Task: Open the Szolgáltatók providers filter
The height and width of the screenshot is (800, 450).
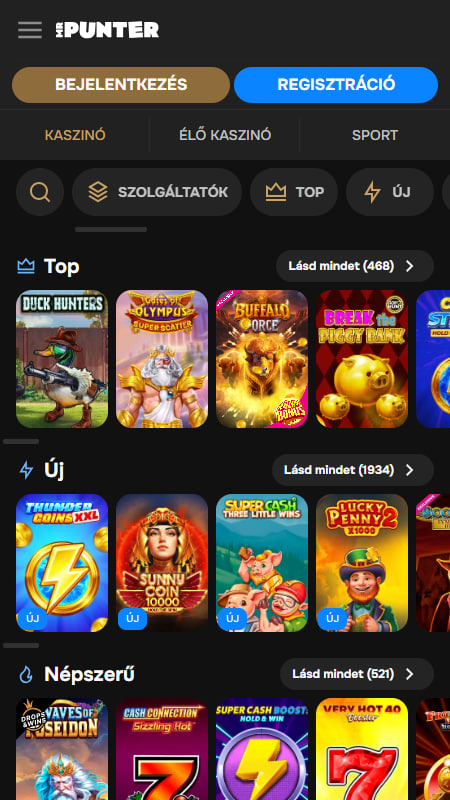Action: [x=157, y=192]
